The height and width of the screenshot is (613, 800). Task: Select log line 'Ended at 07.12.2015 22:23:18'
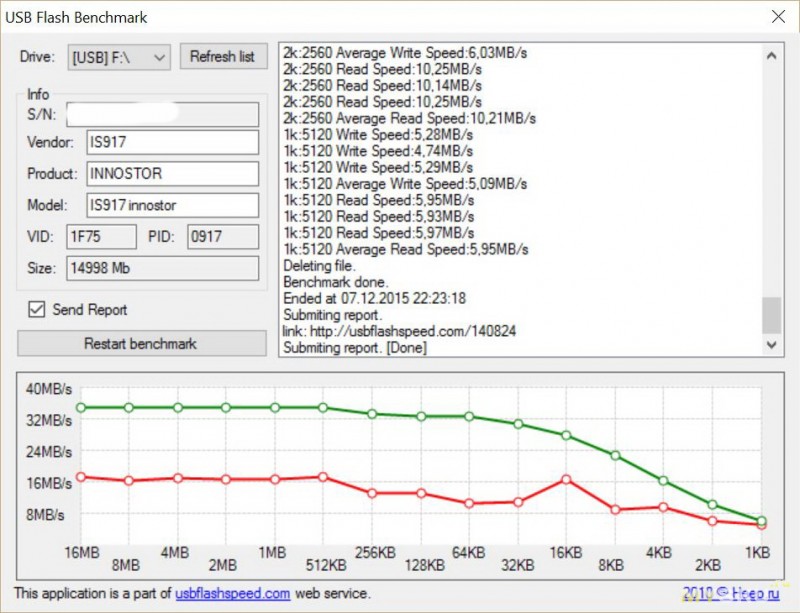374,299
